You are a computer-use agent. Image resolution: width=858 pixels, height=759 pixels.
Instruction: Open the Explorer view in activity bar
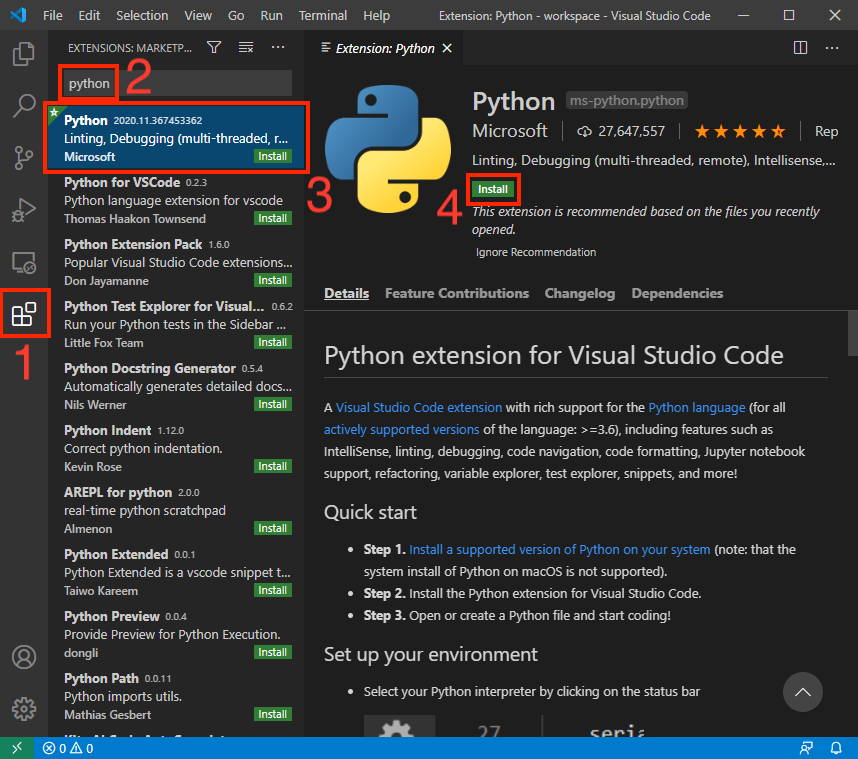24,54
